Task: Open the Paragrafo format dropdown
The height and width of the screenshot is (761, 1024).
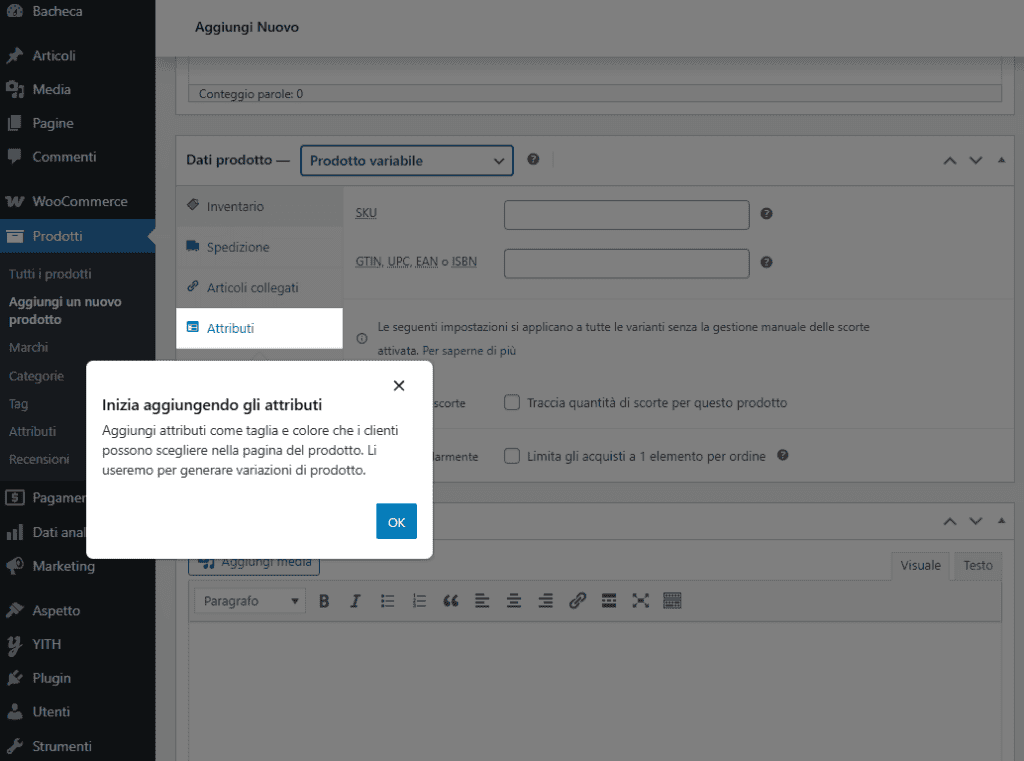Action: (x=248, y=600)
